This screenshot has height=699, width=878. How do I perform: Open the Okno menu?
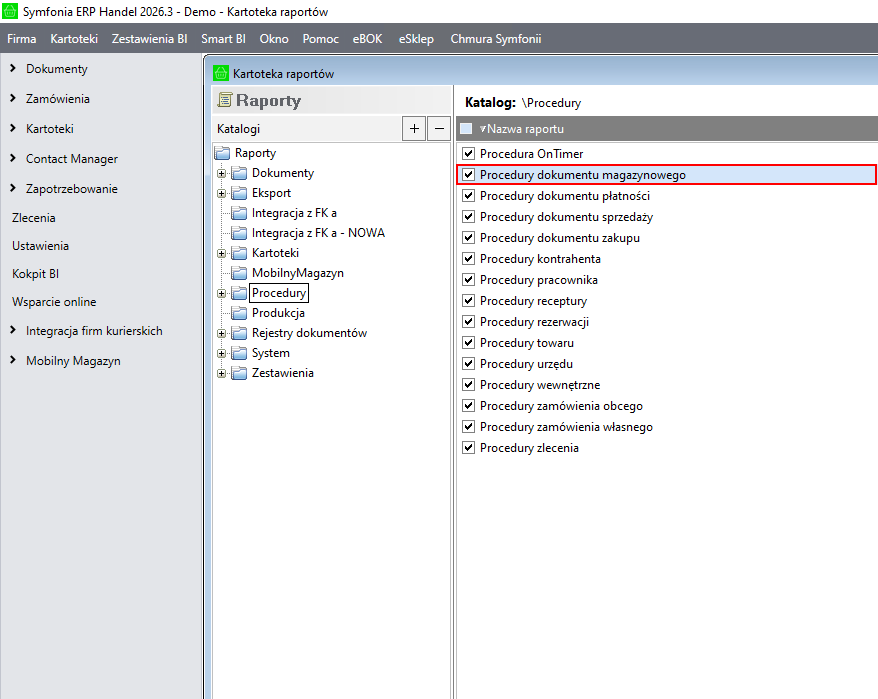(x=274, y=39)
